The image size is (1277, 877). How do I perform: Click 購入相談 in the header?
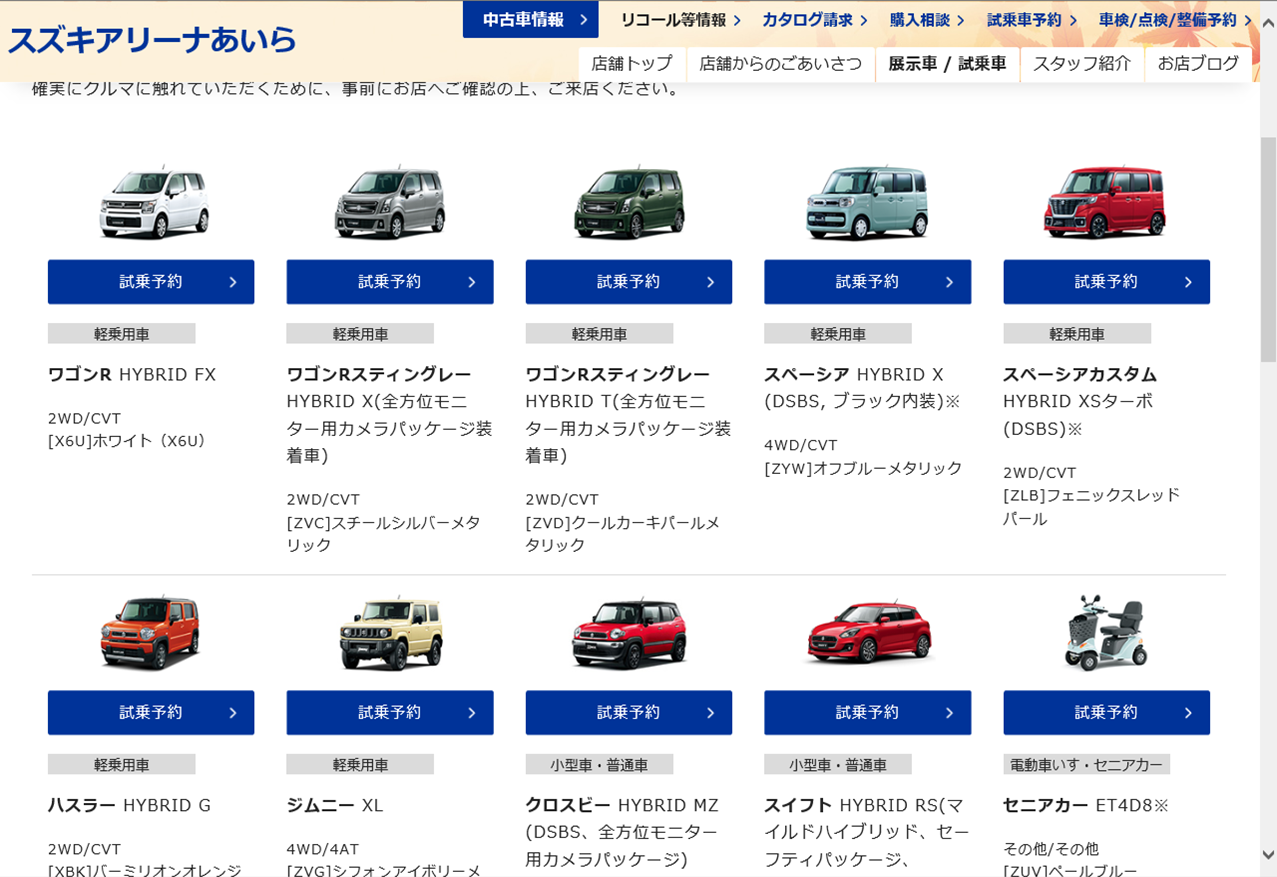coord(927,20)
